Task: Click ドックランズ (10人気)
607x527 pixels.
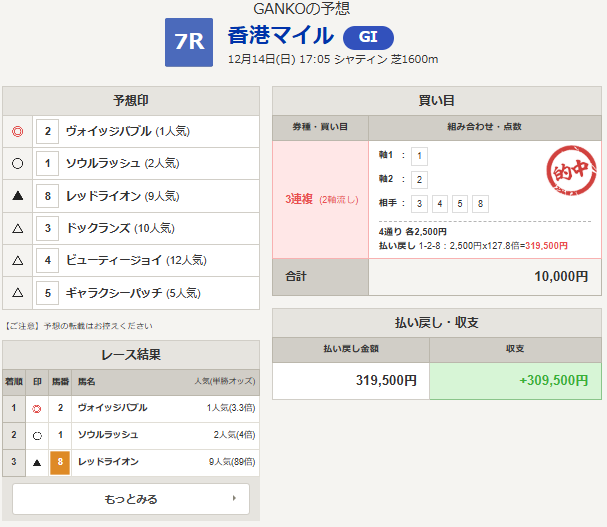Action: point(120,228)
